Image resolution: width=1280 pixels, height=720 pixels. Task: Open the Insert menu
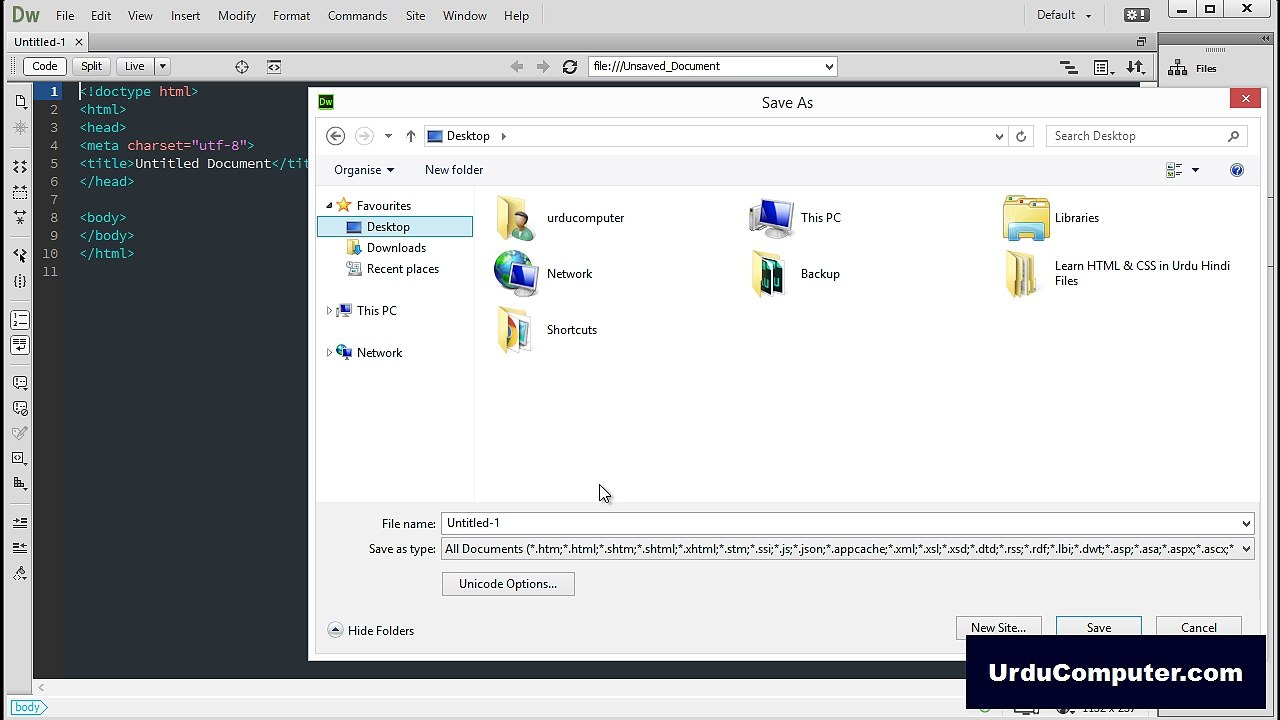coord(185,15)
